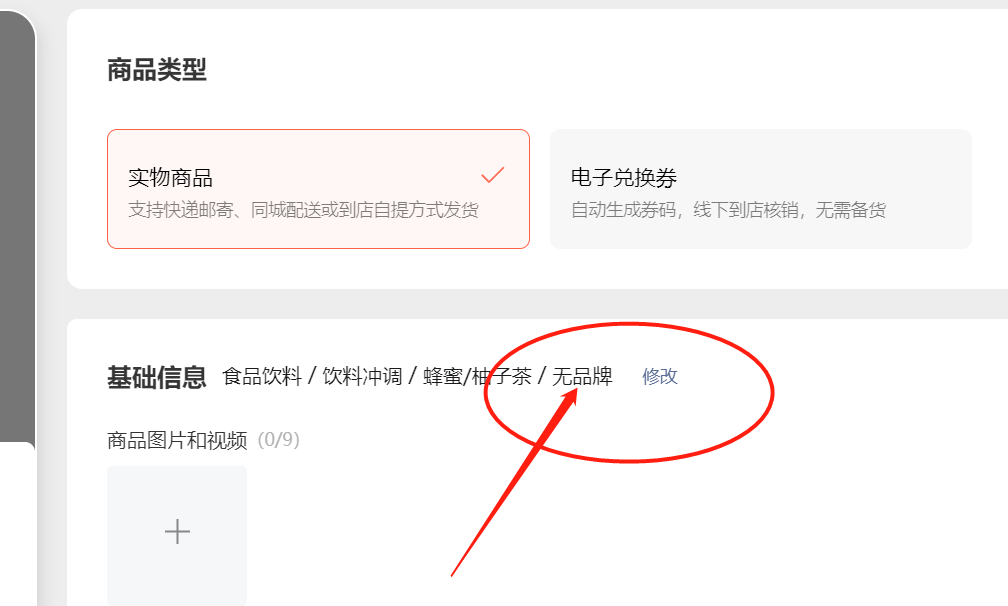Select the 实物商品 product type card
Viewport: 1008px width, 606px height.
[318, 189]
